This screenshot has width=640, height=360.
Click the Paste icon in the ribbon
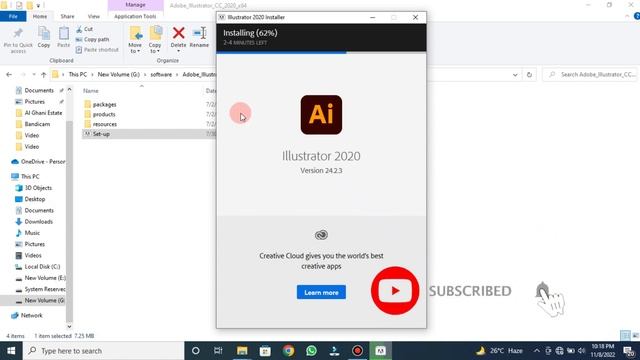pos(64,33)
